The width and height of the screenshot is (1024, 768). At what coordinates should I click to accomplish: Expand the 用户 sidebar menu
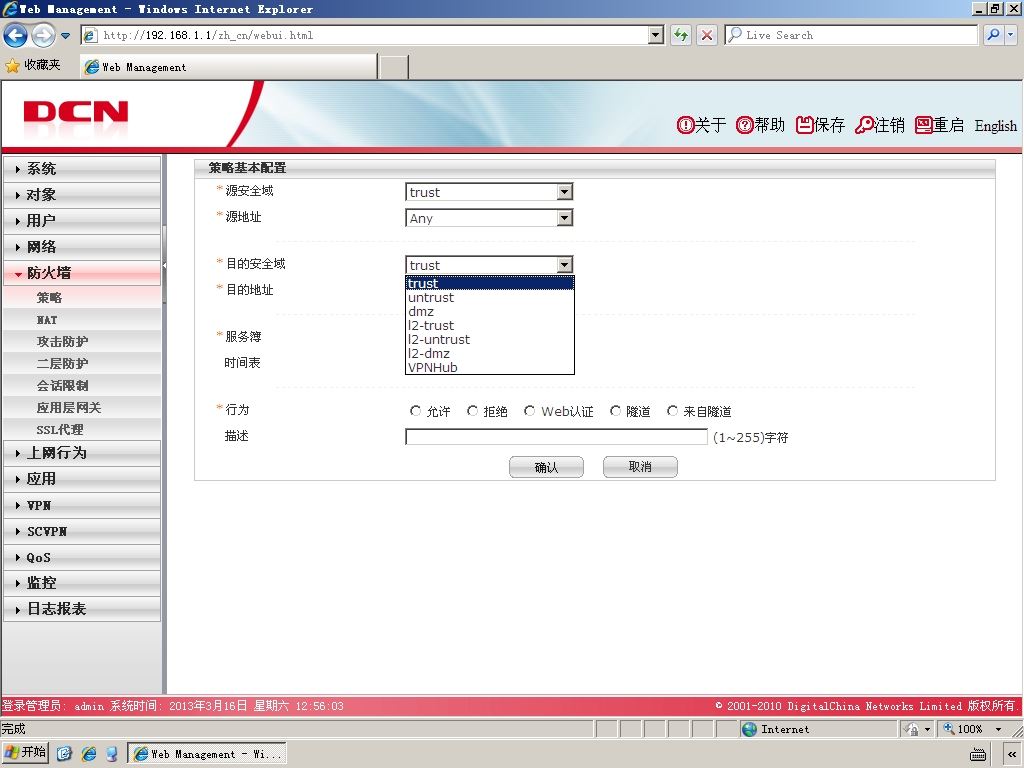[x=82, y=221]
